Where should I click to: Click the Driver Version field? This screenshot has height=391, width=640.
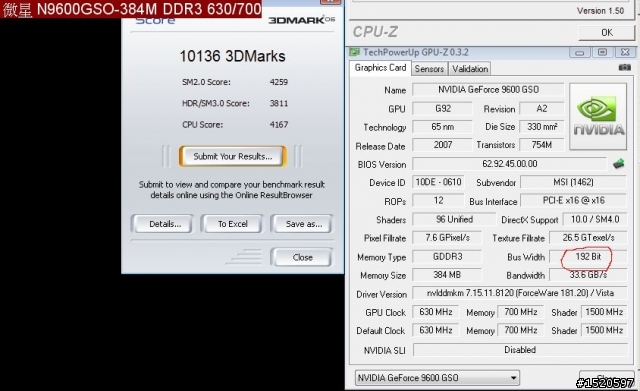520,293
